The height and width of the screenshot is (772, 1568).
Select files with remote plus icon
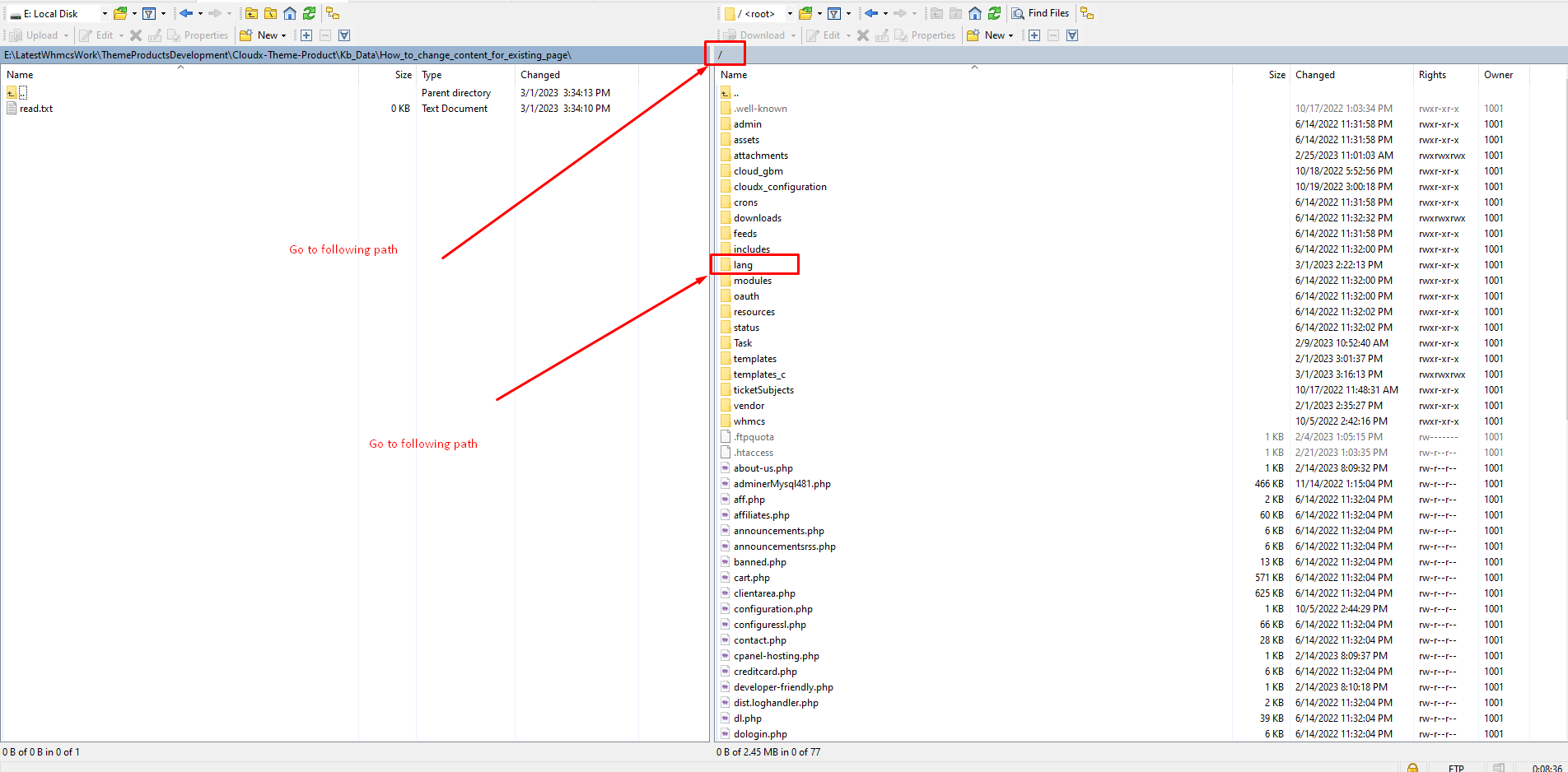coord(1034,35)
